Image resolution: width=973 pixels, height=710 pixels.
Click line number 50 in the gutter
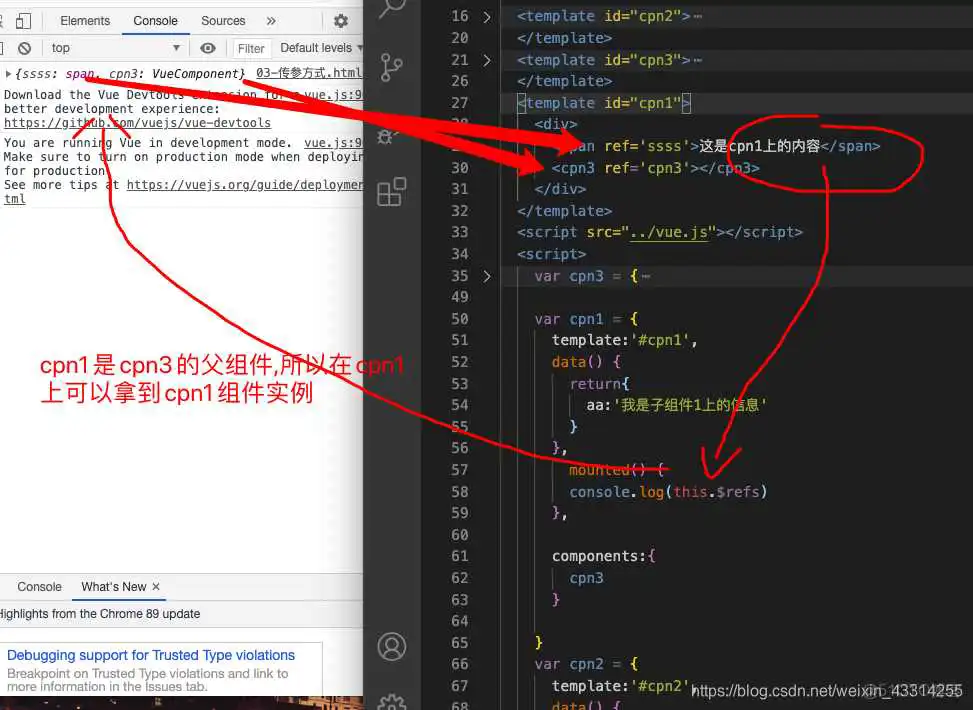(460, 319)
